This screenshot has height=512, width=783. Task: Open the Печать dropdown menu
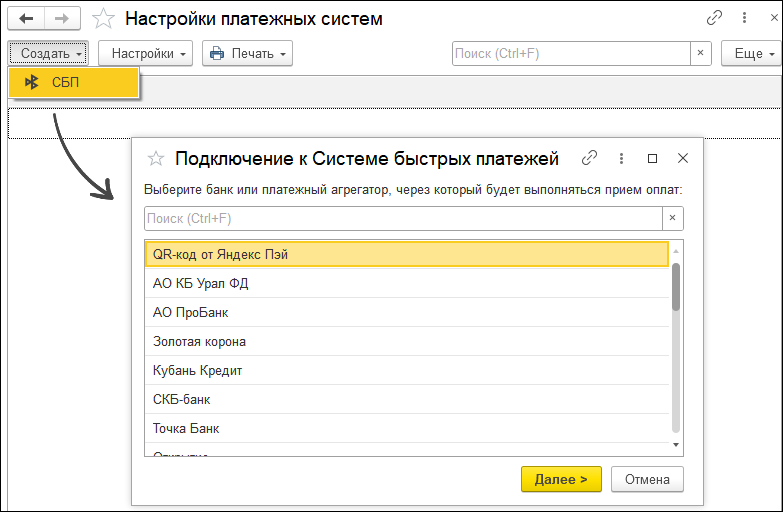(247, 53)
